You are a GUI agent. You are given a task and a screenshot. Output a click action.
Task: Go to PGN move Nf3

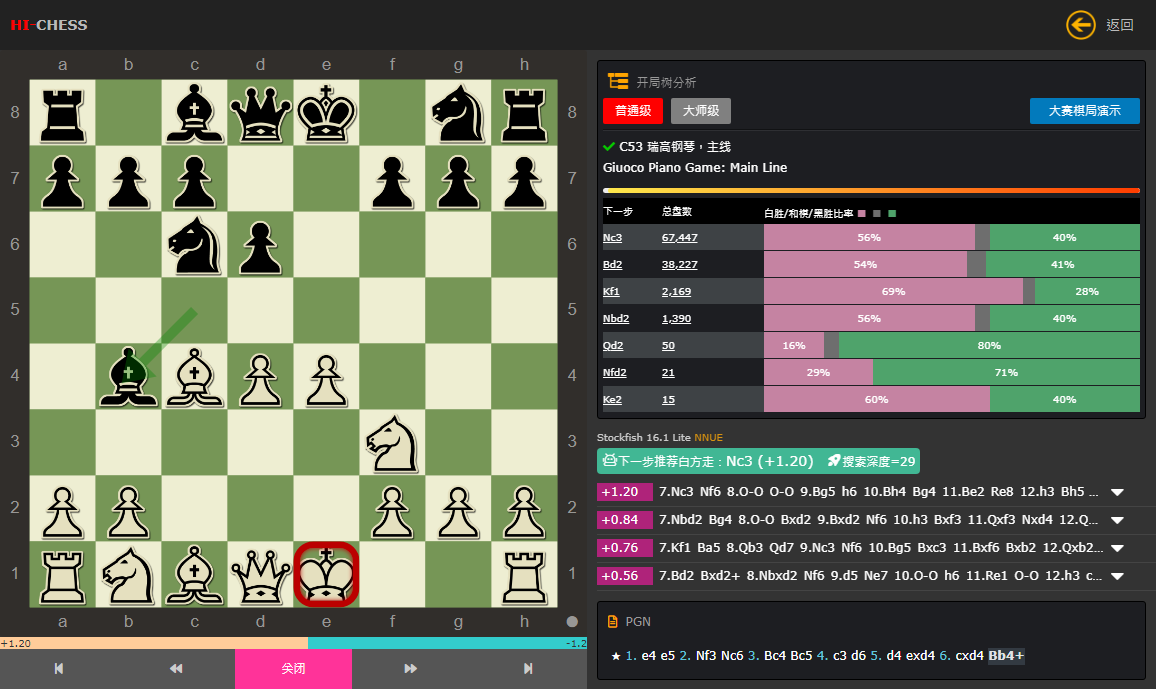click(x=706, y=656)
